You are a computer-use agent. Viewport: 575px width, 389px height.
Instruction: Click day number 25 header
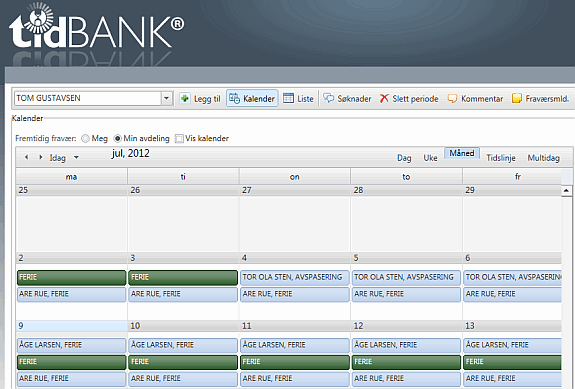click(x=72, y=190)
